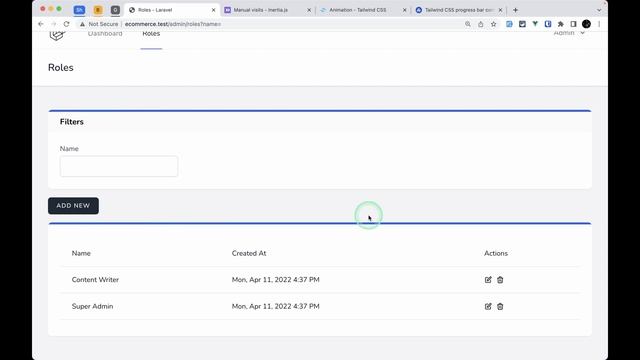The image size is (640, 360).
Task: Select the Content Writer name cell
Action: (x=95, y=280)
